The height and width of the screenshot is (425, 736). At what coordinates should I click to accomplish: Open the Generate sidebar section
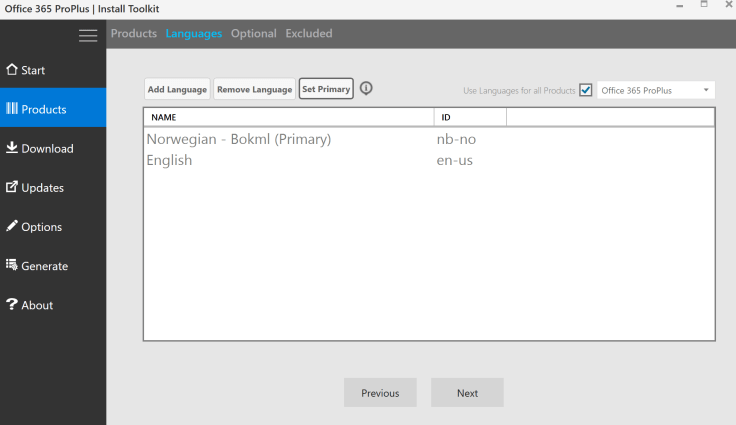coord(44,266)
